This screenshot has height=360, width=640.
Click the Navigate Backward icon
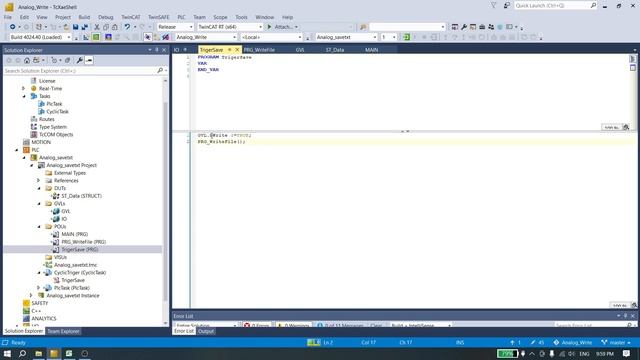click(13, 27)
